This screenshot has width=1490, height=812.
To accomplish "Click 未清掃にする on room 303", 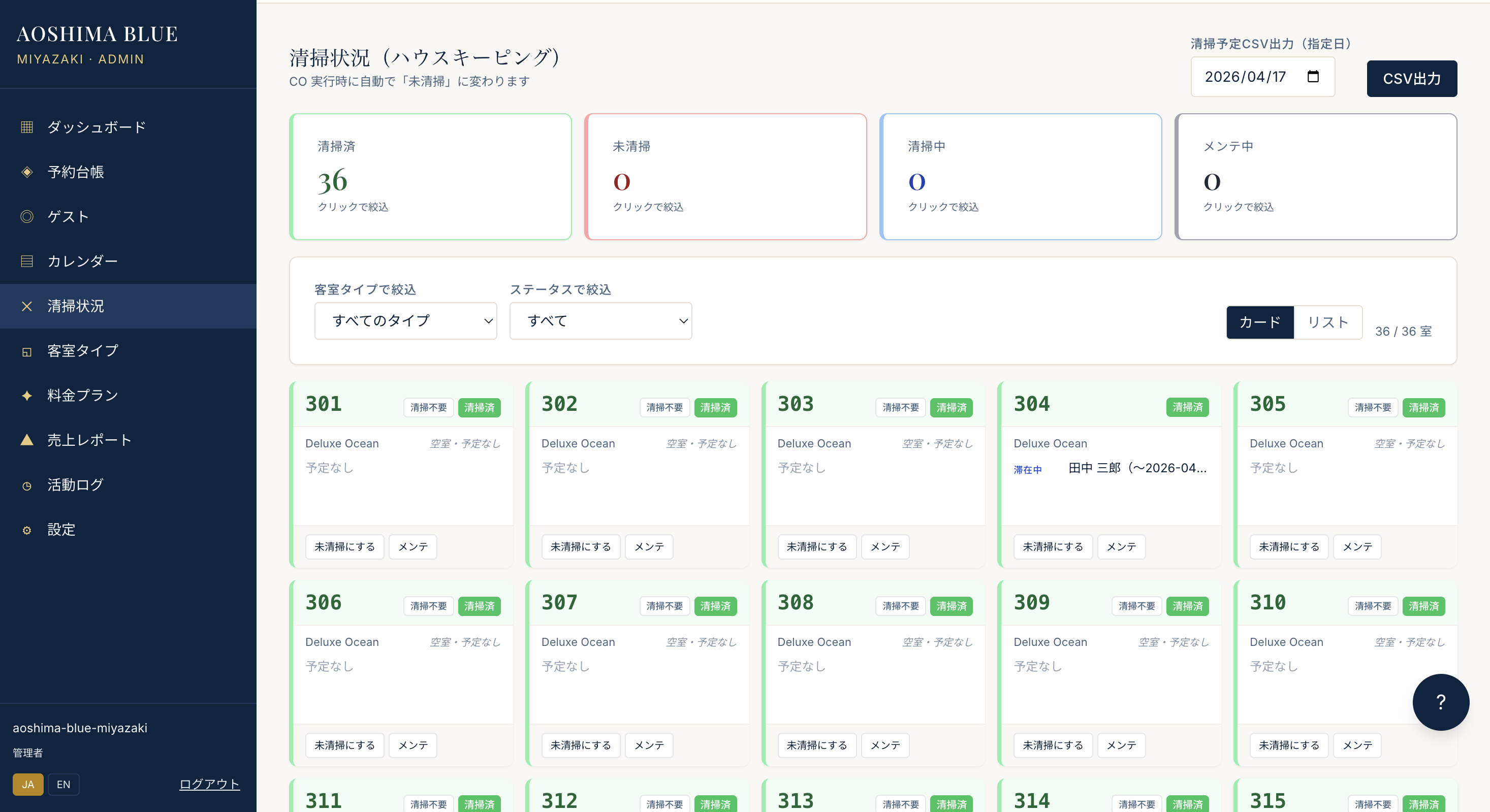I will (817, 546).
